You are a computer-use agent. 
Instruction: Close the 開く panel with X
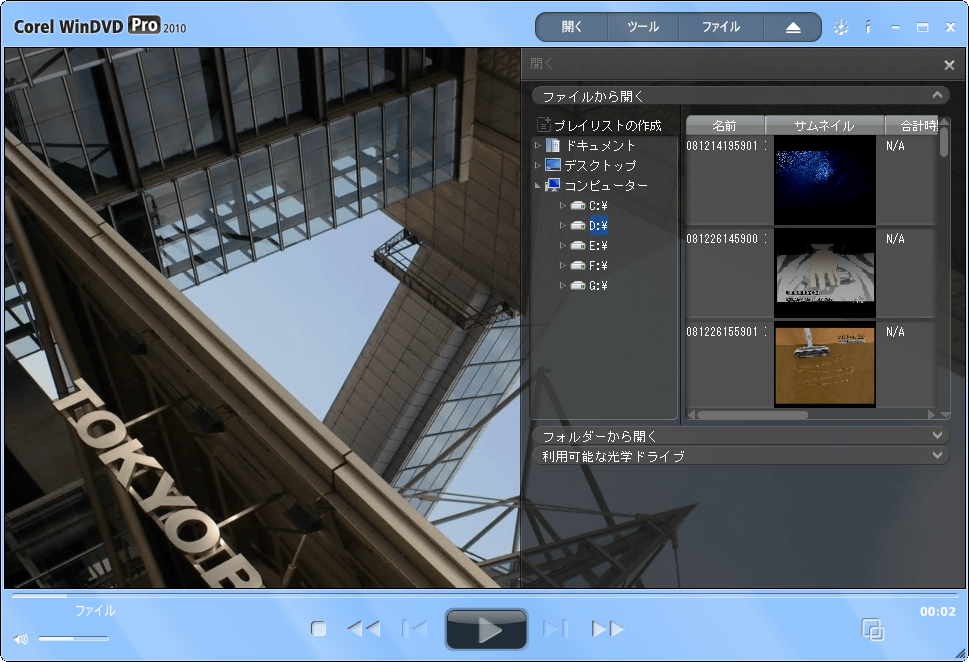coord(949,65)
